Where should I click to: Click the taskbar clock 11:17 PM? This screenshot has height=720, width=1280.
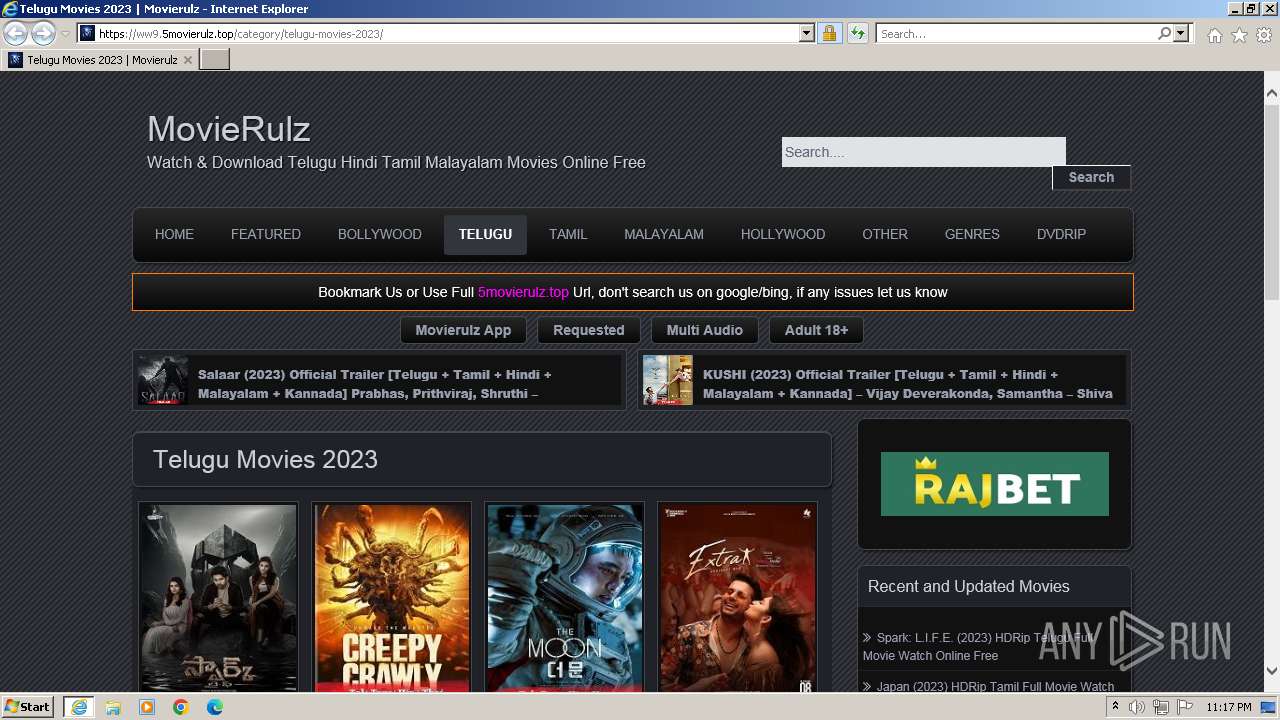coord(1229,707)
